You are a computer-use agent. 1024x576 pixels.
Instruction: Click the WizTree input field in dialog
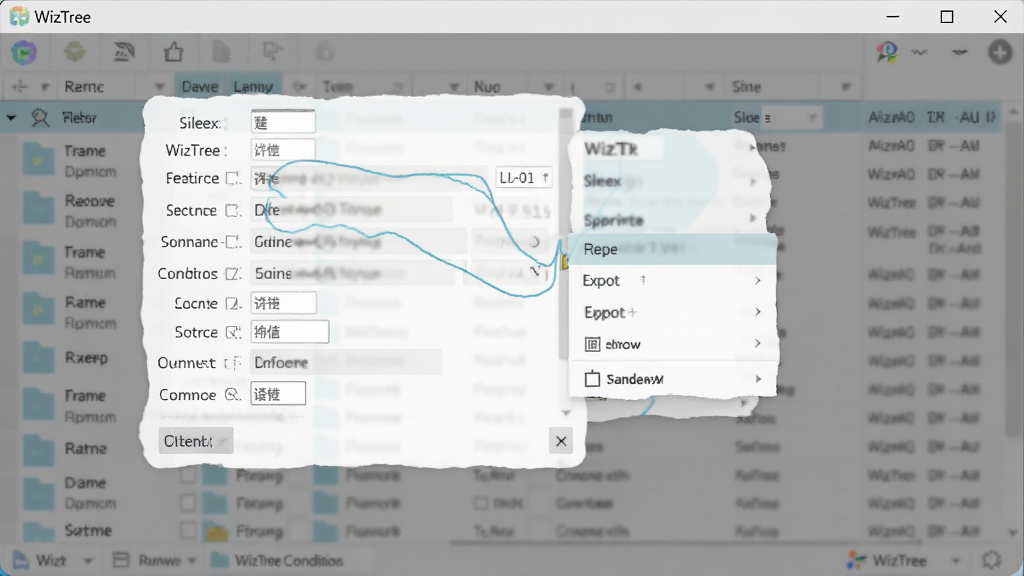tap(283, 150)
